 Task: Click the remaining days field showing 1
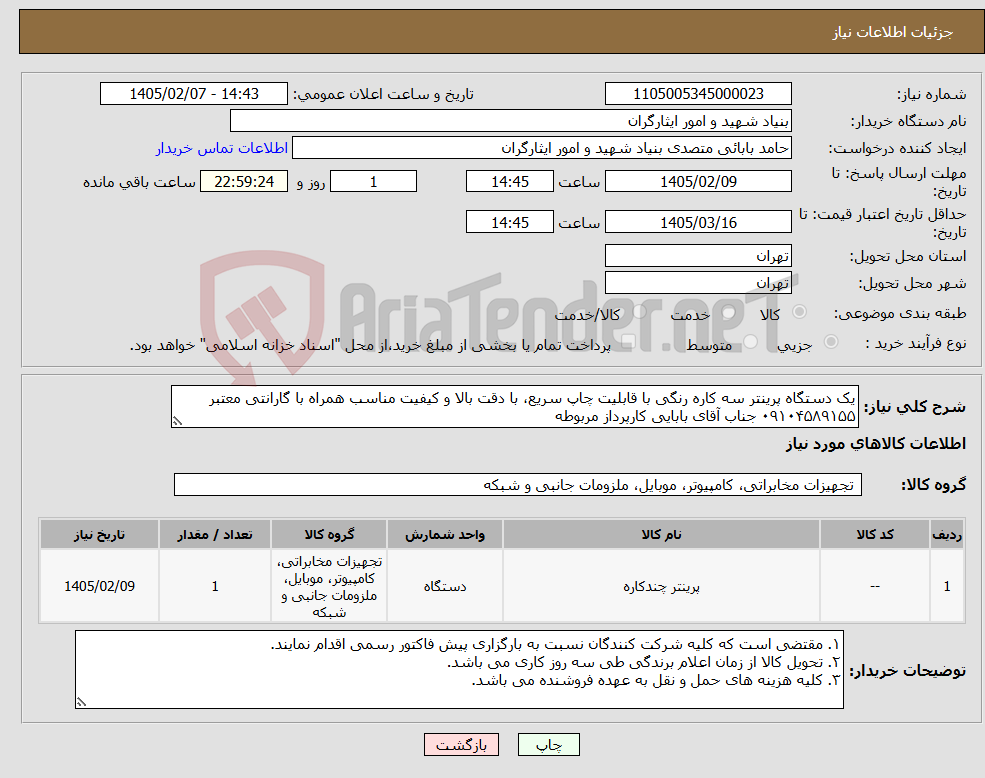pyautogui.click(x=373, y=182)
